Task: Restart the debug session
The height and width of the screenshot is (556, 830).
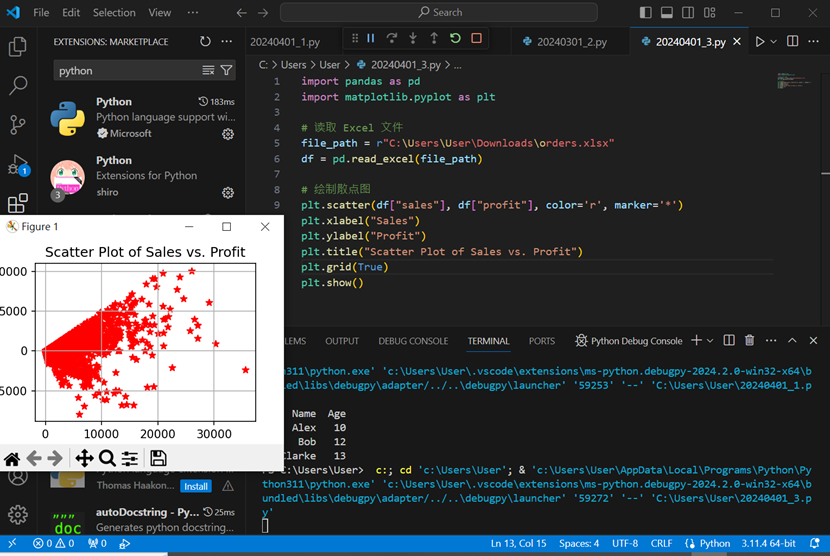Action: tap(455, 38)
